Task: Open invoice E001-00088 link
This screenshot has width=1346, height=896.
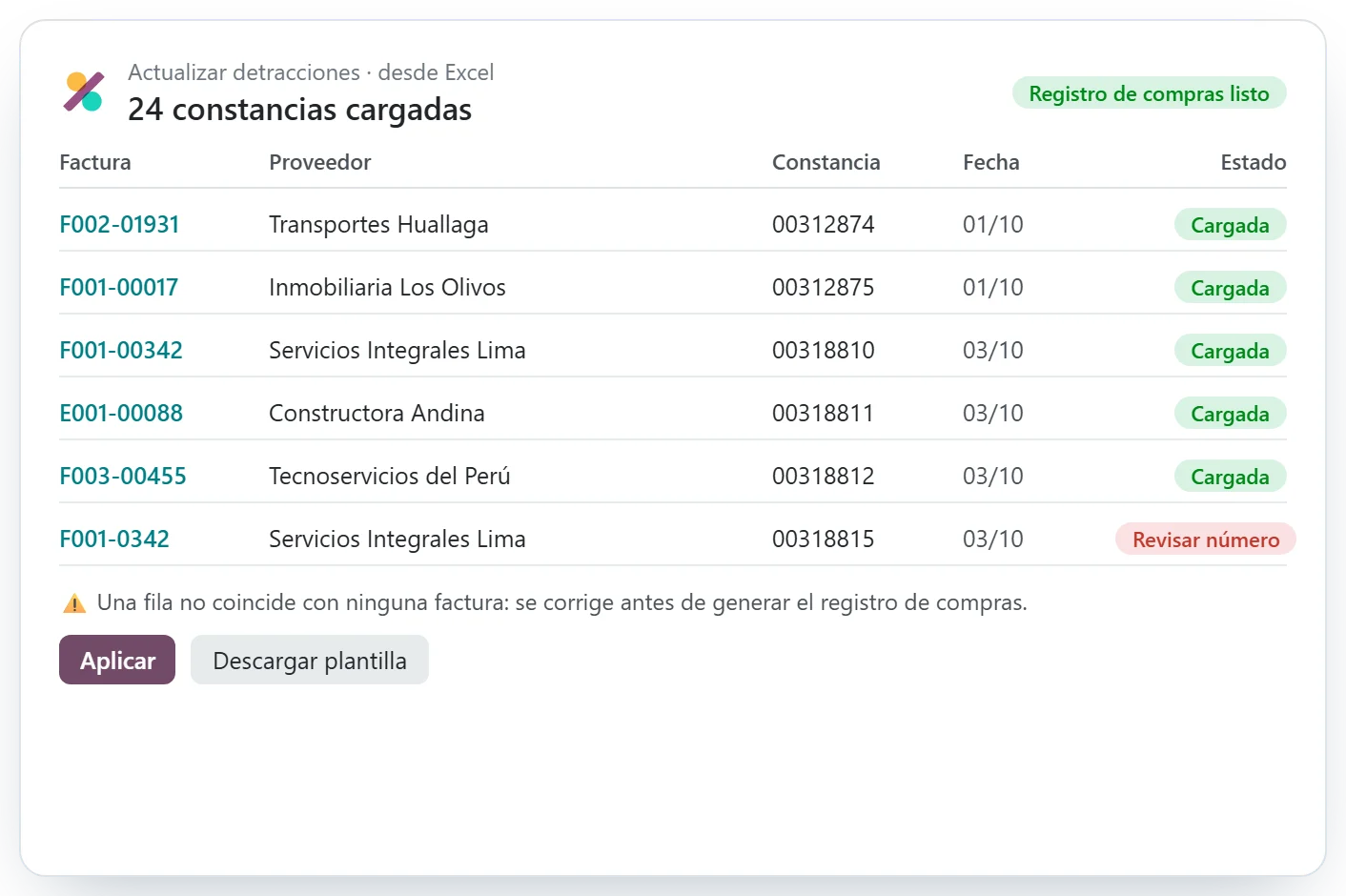Action: pos(121,414)
